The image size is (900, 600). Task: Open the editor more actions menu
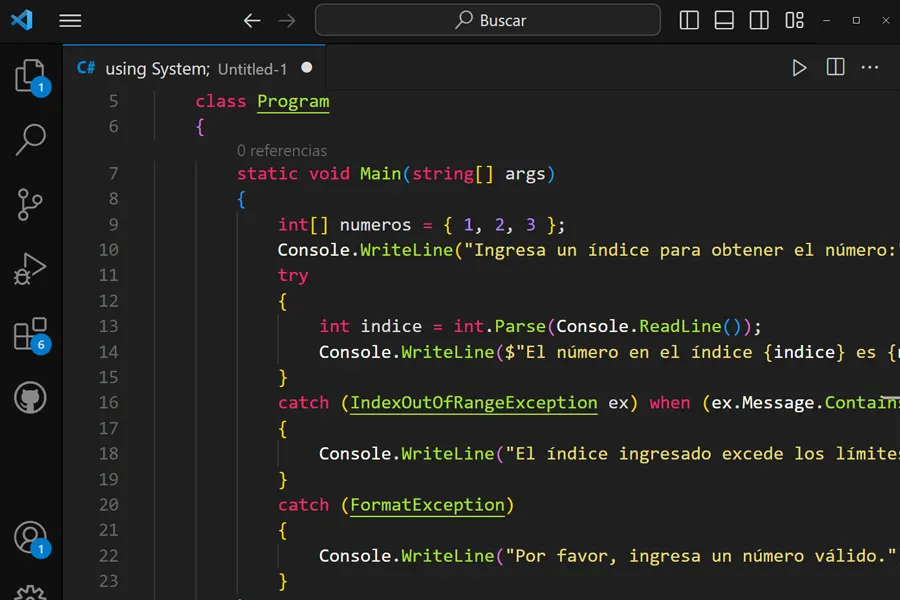[x=869, y=67]
